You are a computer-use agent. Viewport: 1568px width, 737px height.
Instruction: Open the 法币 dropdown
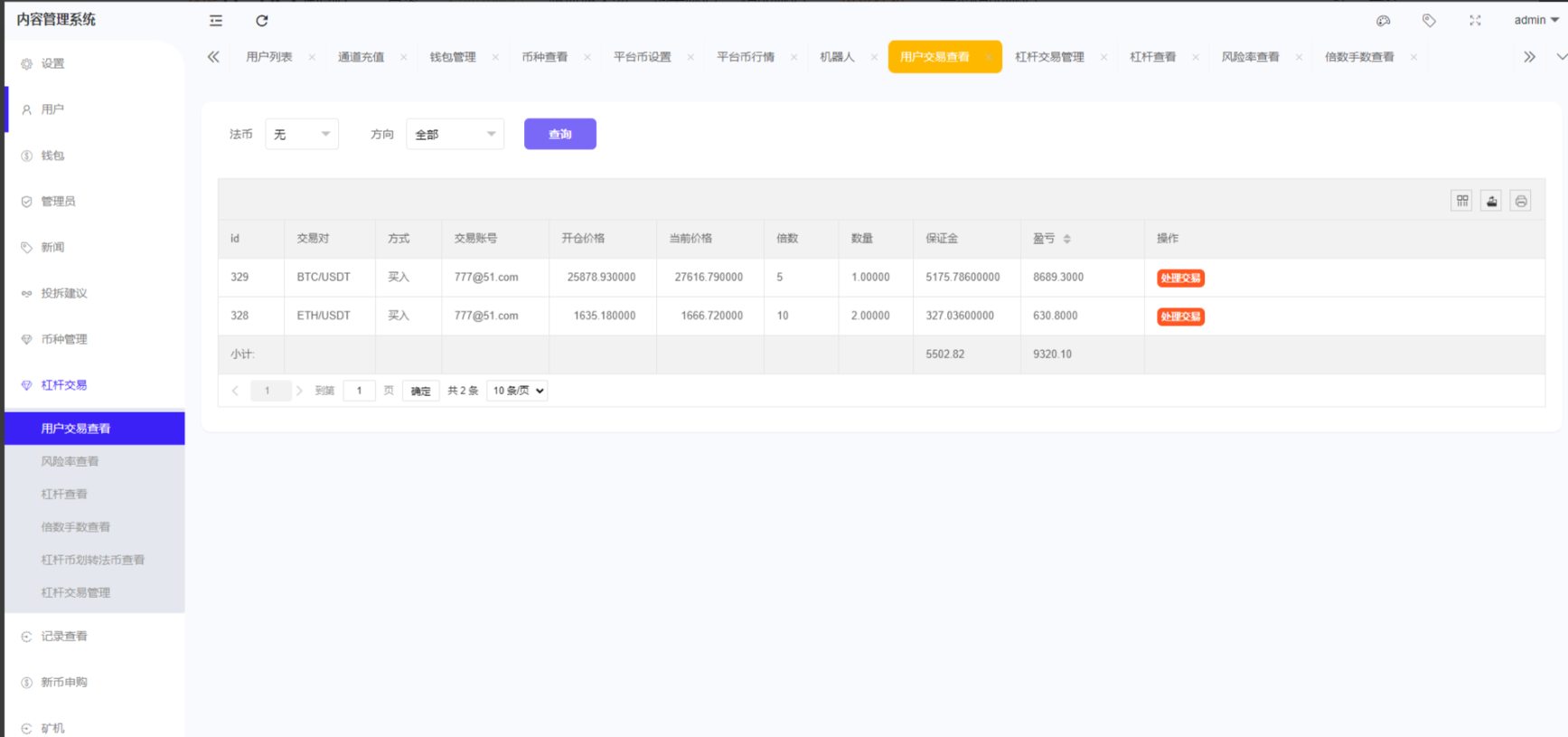tap(301, 134)
